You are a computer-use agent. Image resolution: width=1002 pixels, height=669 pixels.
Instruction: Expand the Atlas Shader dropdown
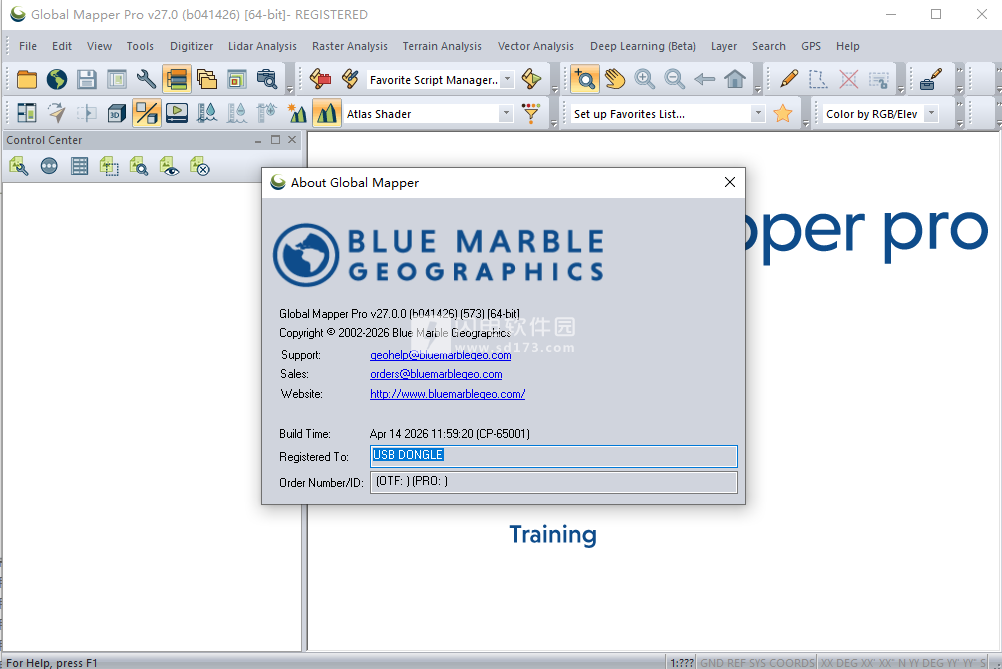click(506, 114)
